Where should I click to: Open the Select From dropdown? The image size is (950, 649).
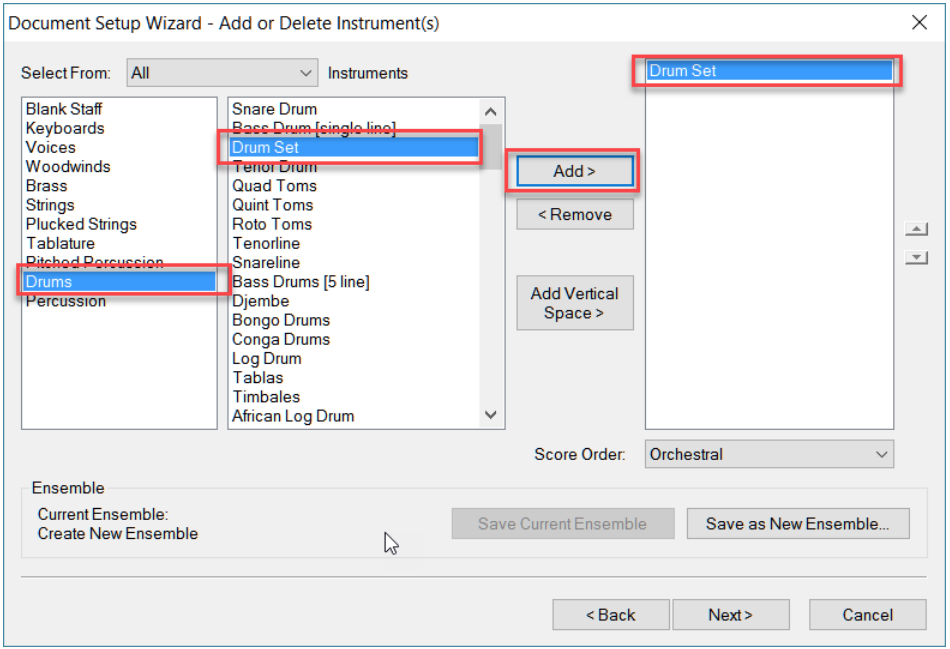tap(222, 72)
